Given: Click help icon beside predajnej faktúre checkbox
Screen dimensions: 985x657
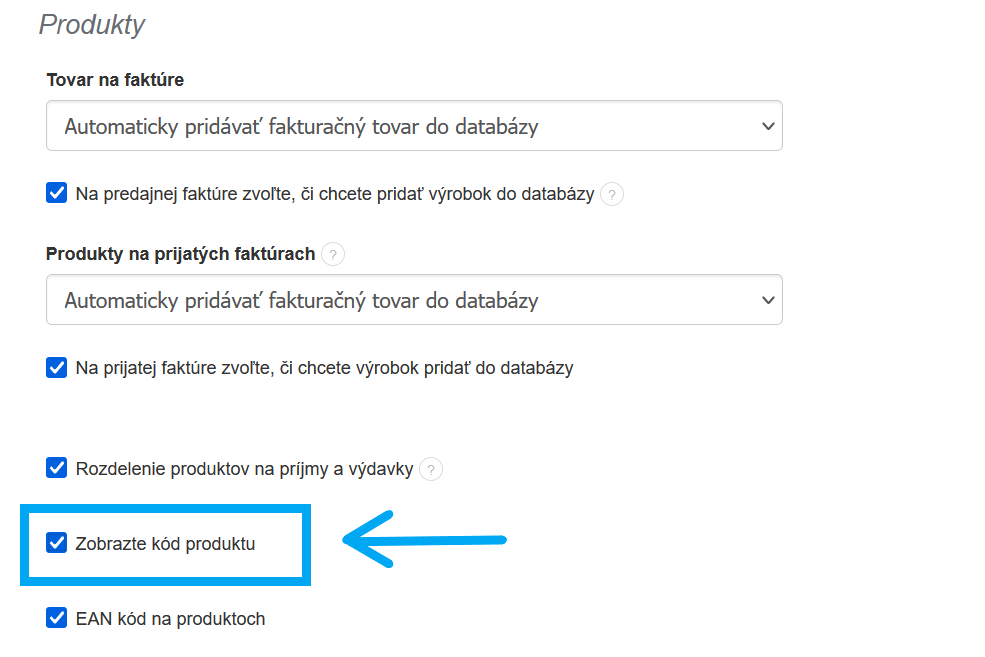Looking at the screenshot, I should [612, 194].
